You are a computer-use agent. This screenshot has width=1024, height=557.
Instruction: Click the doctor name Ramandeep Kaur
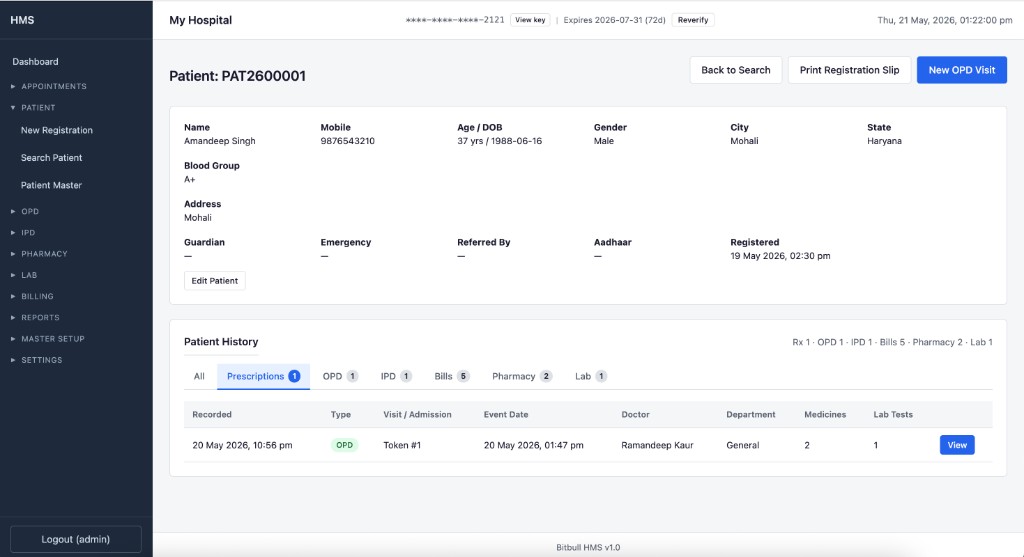click(657, 445)
